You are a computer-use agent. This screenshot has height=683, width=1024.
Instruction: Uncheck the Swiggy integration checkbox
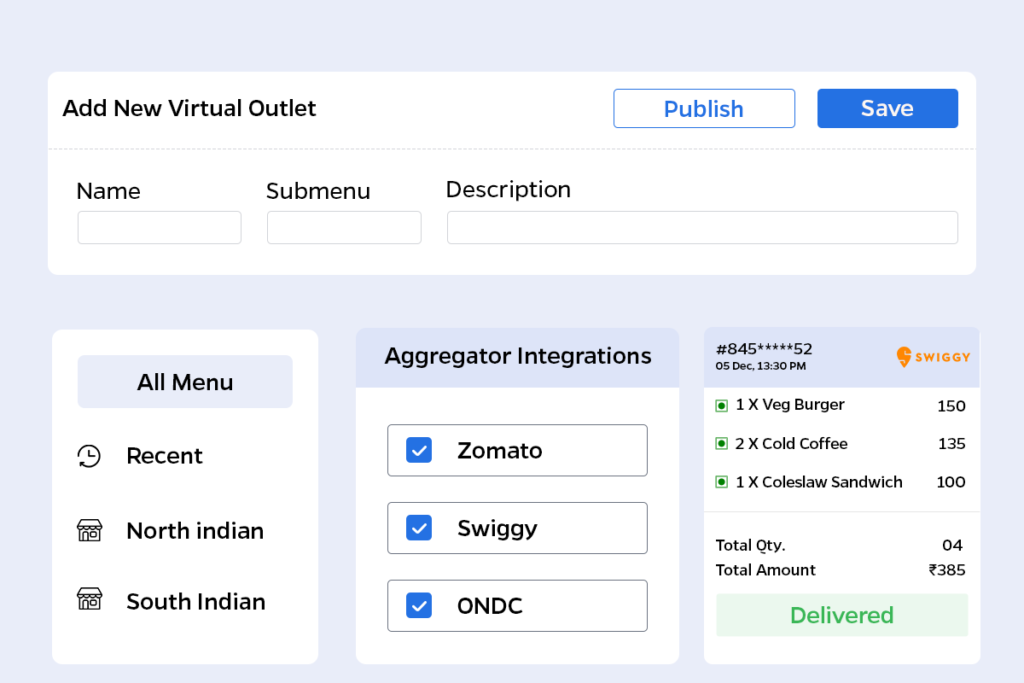tap(419, 528)
